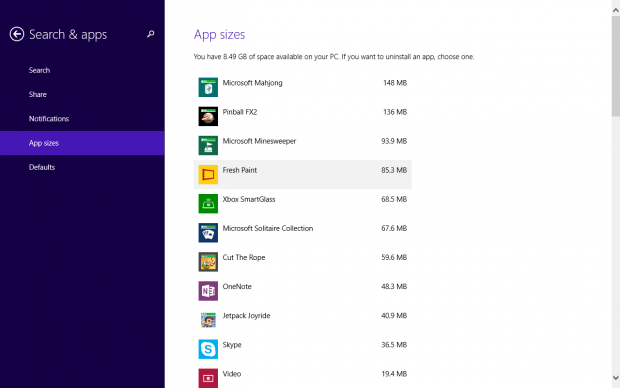The width and height of the screenshot is (620, 388).
Task: Click the 85.3 MB size value
Action: click(x=394, y=170)
